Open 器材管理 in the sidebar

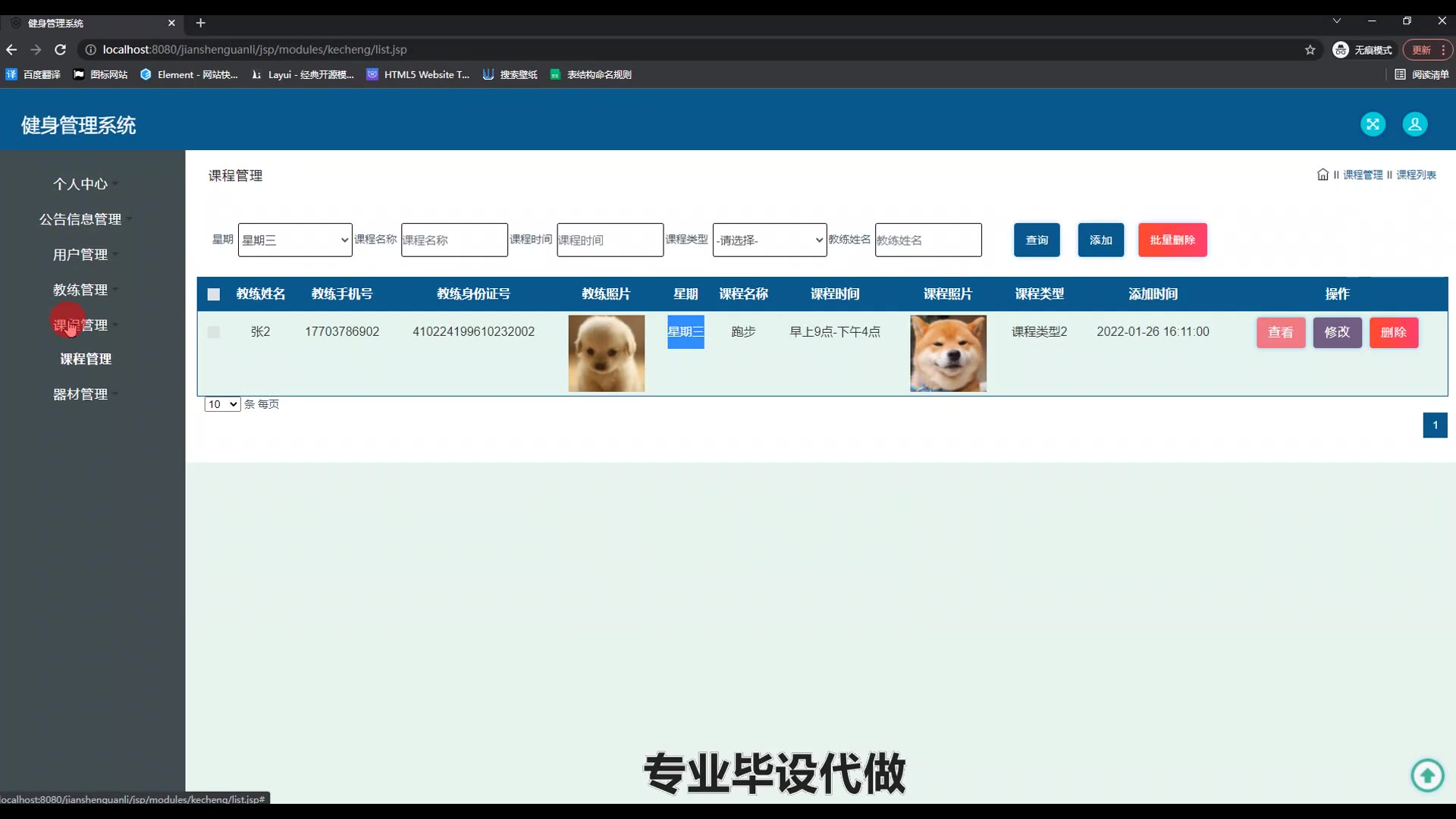pyautogui.click(x=80, y=394)
